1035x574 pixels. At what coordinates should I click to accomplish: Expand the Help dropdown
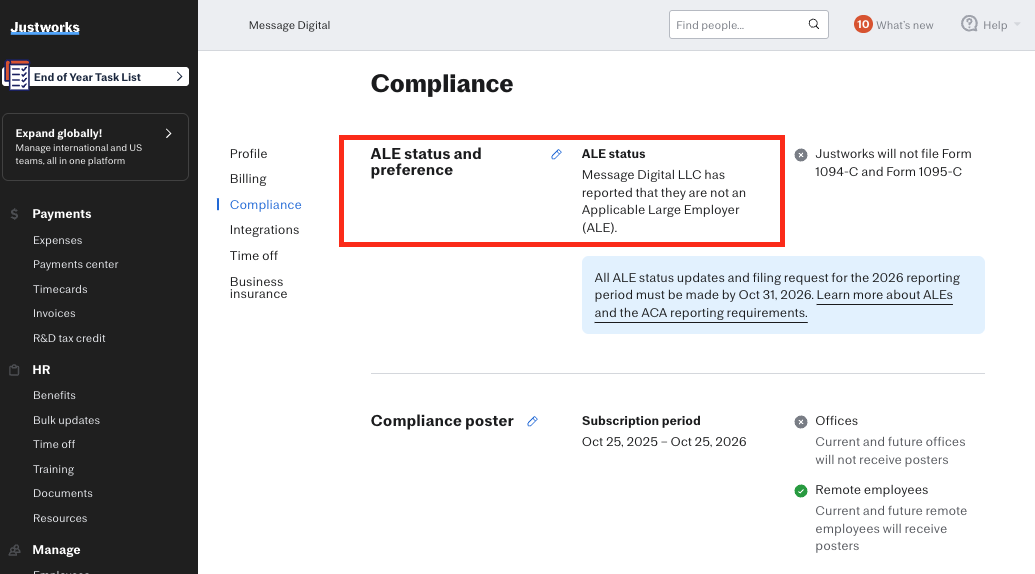[1018, 26]
